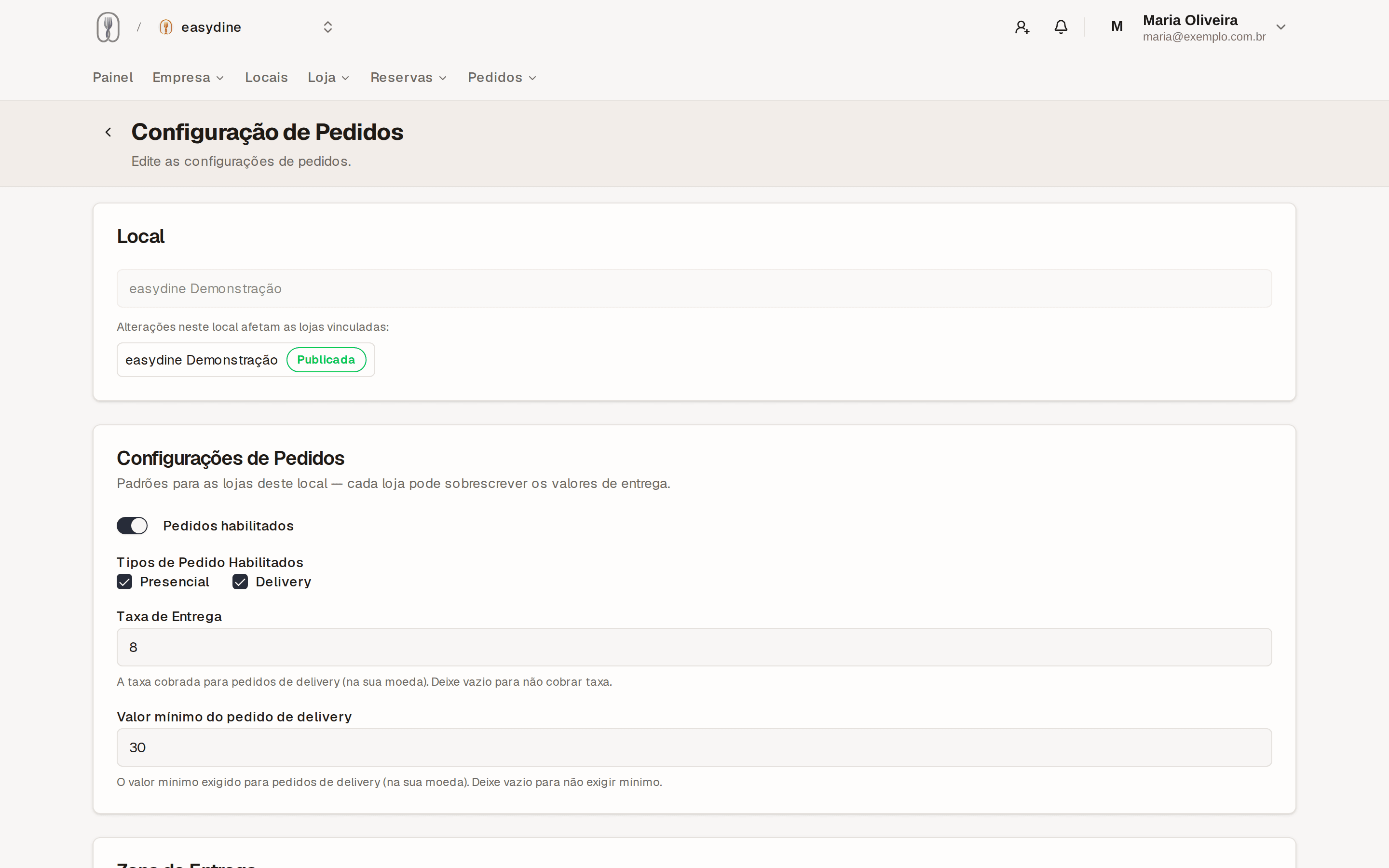
Task: Click the Local section heading
Action: click(x=140, y=236)
